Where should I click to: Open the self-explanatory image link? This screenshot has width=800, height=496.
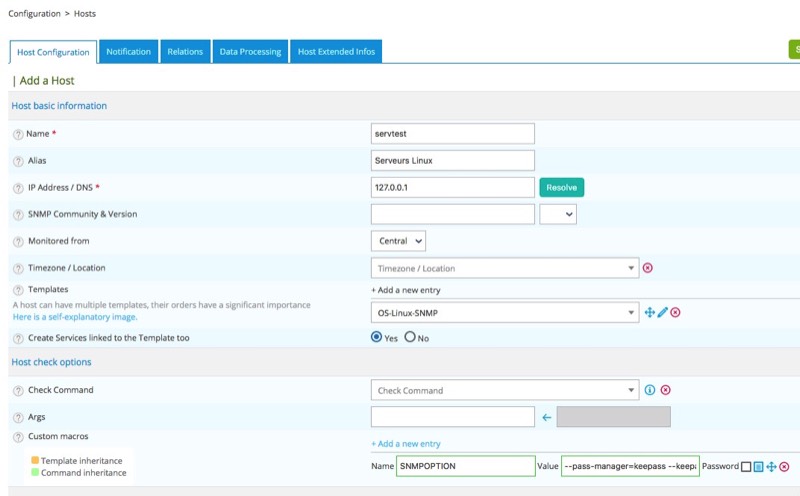tap(74, 317)
